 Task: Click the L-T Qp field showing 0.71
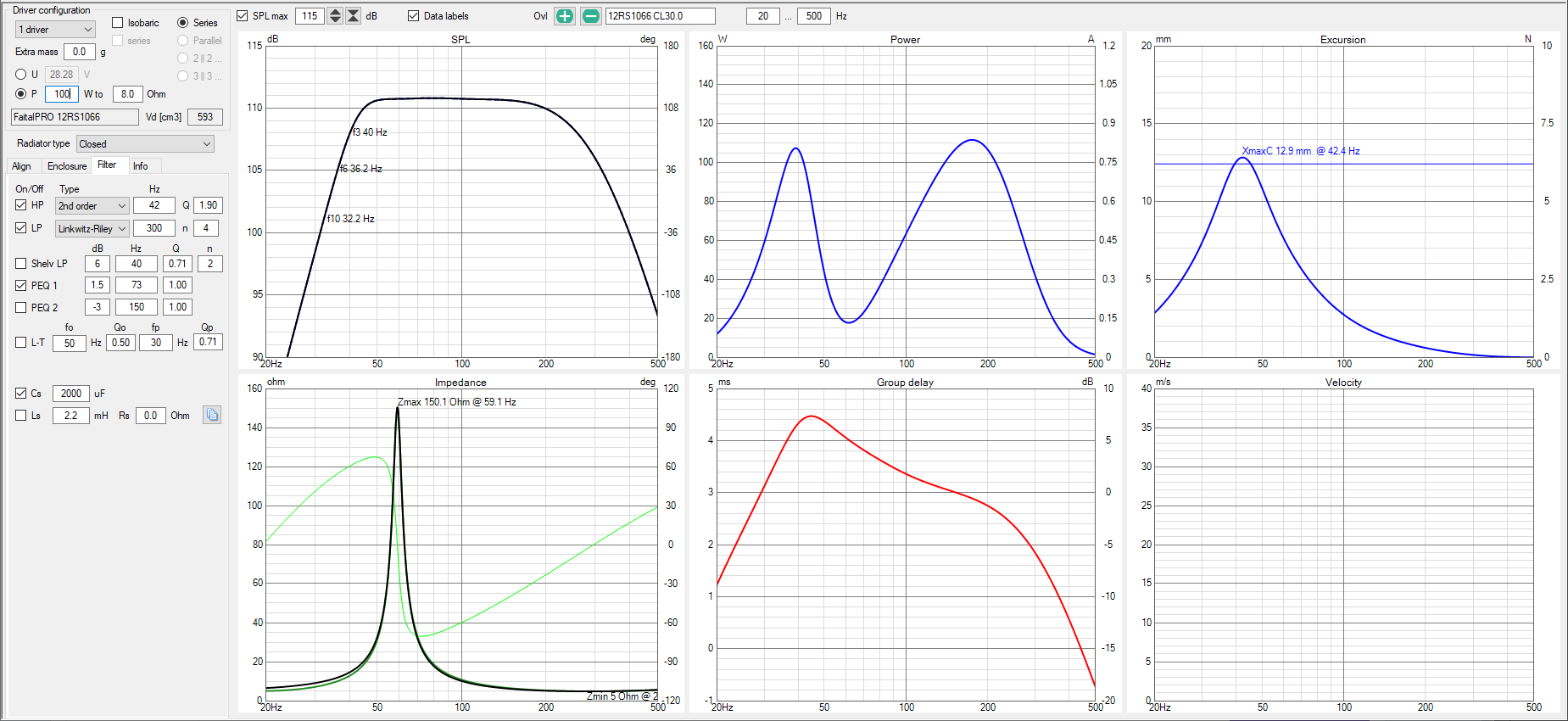click(x=208, y=342)
